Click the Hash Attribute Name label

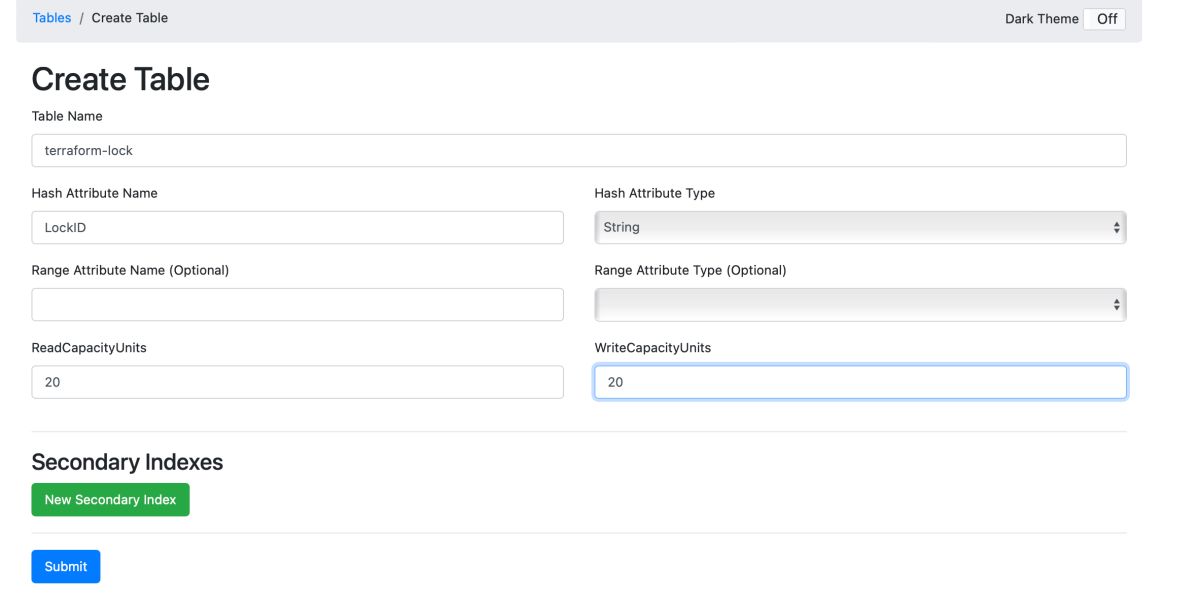point(94,193)
